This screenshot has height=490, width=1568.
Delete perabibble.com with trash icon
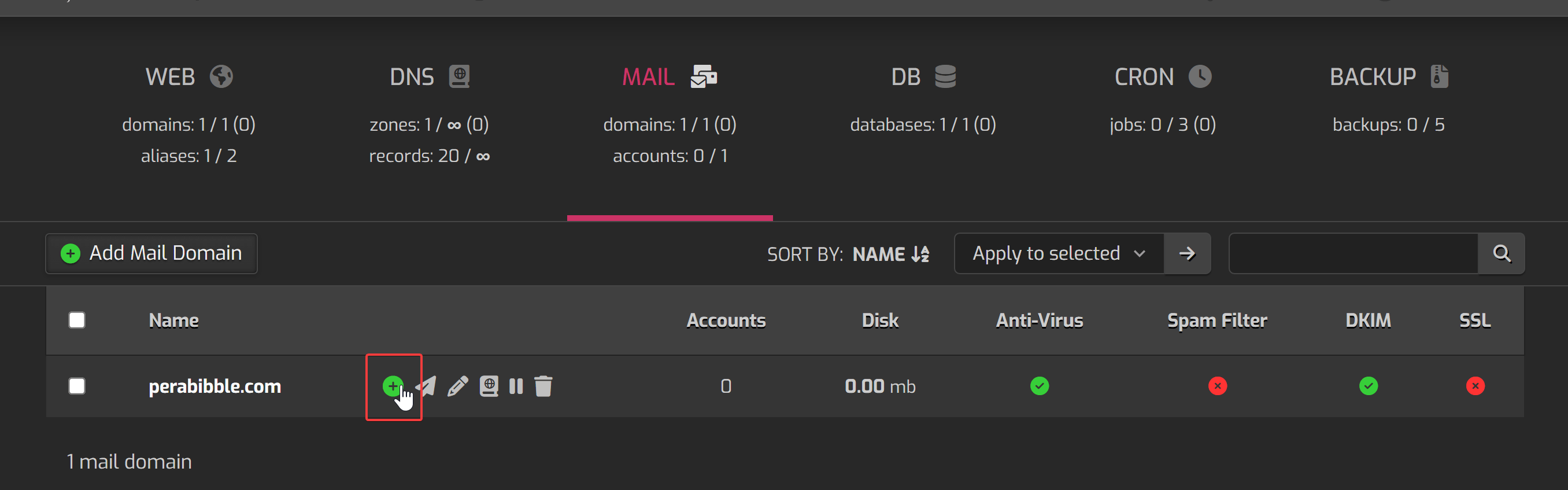(x=543, y=386)
